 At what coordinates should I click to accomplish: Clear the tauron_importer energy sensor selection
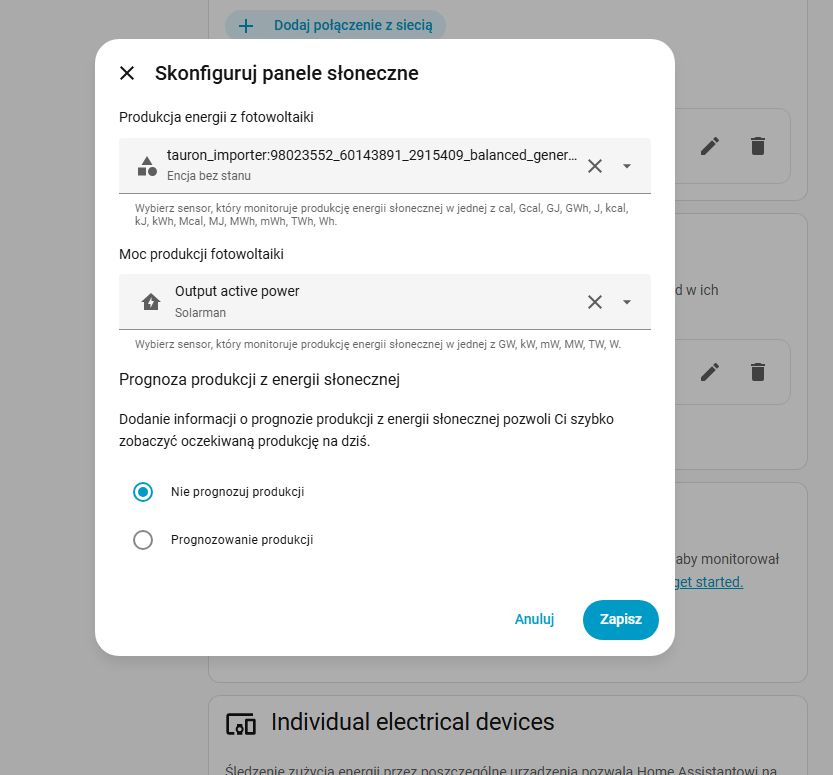[x=595, y=166]
